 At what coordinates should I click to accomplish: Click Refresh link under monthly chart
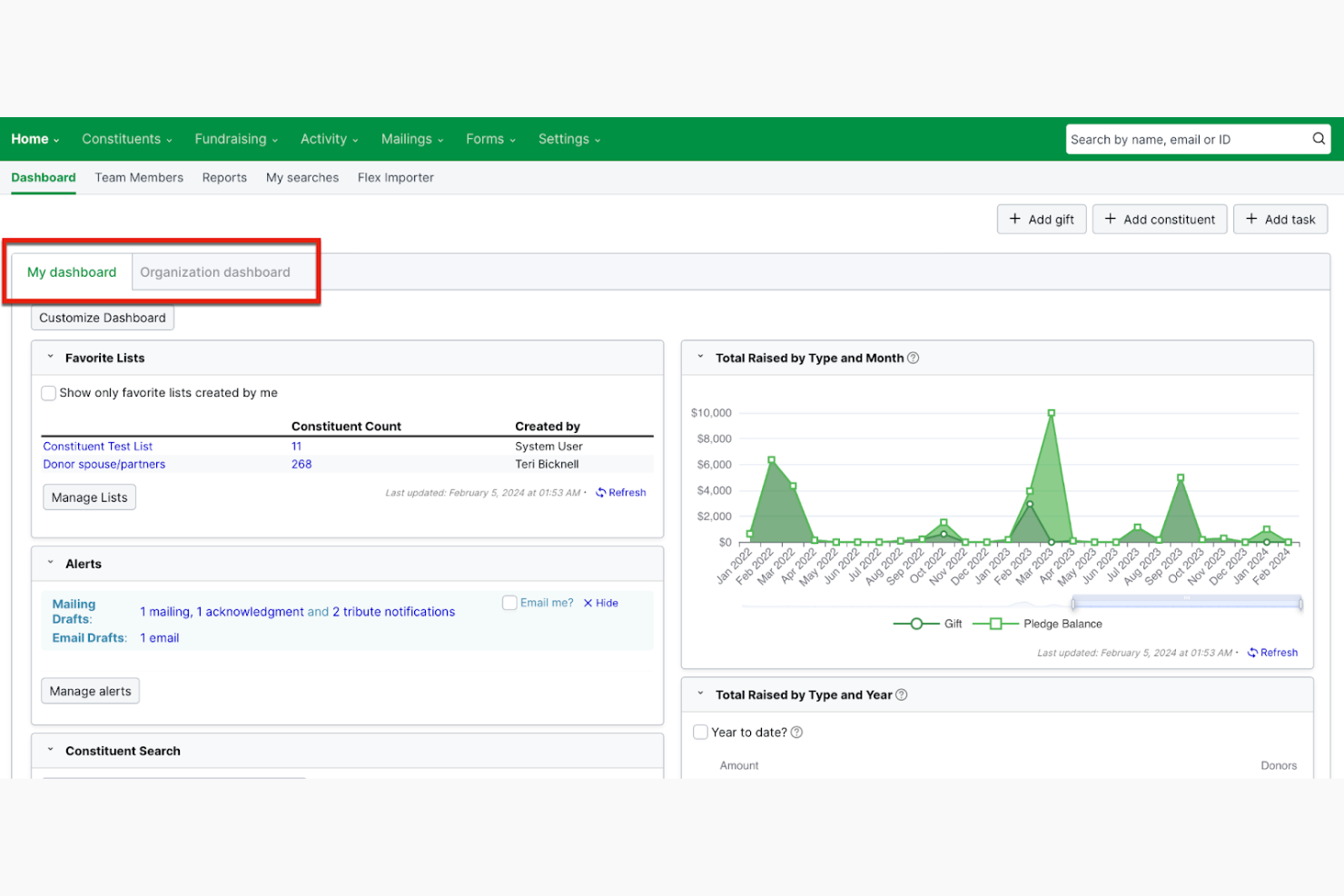pyautogui.click(x=1279, y=653)
